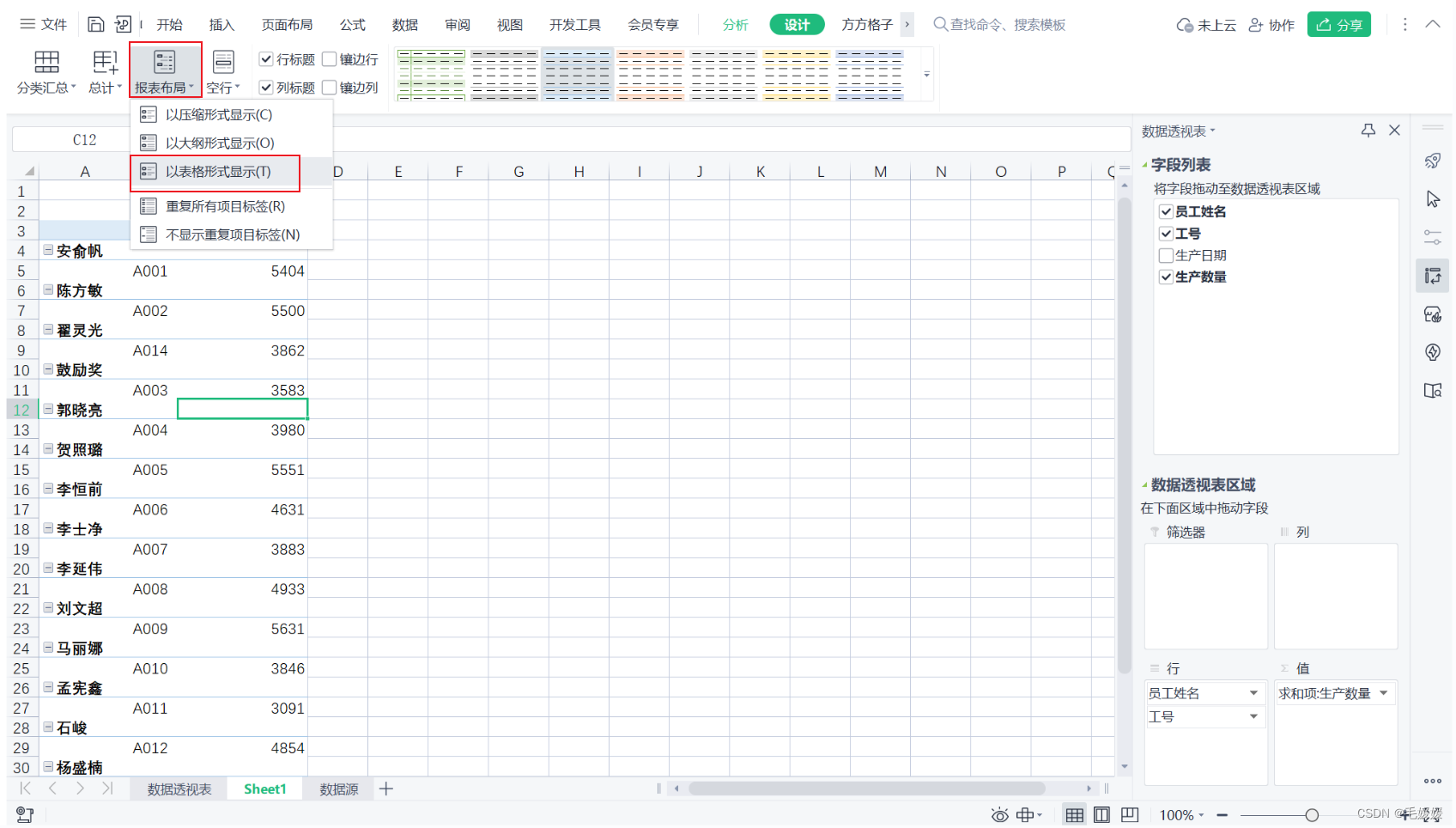Image resolution: width=1456 pixels, height=828 pixels.
Task: Click the settings sliders icon in sidebar
Action: [x=1432, y=237]
